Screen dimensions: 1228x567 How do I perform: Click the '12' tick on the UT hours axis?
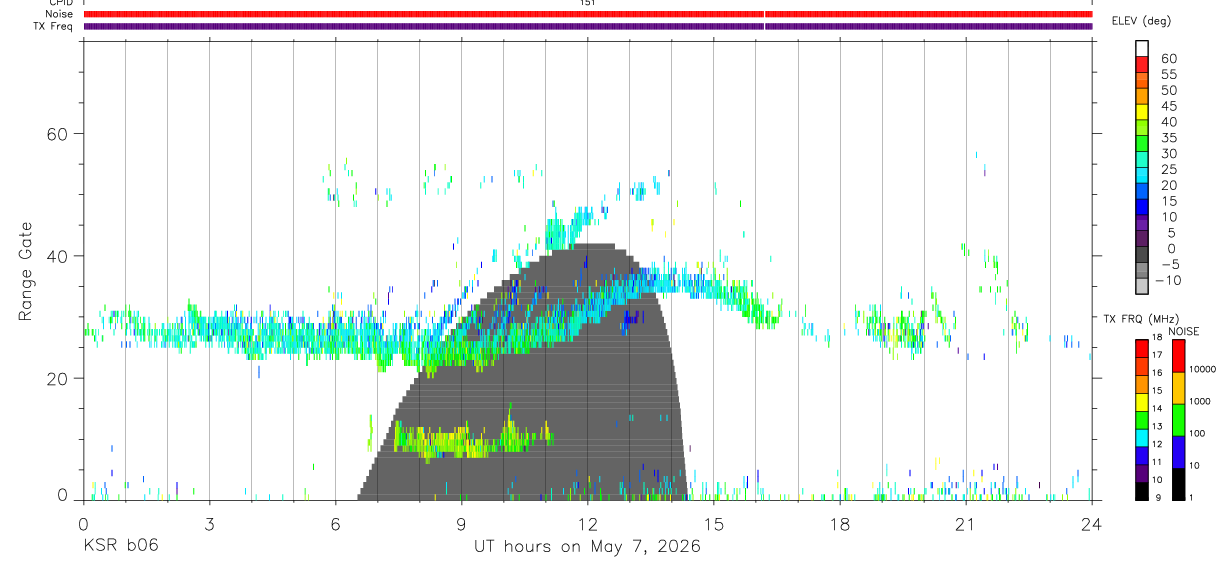point(588,524)
